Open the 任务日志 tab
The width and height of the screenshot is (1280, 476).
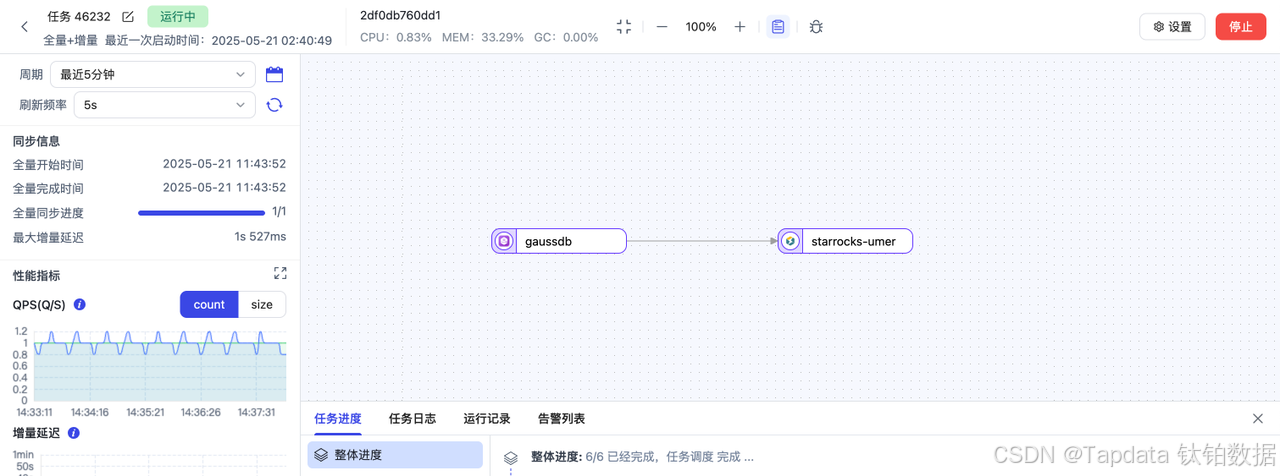coord(412,419)
